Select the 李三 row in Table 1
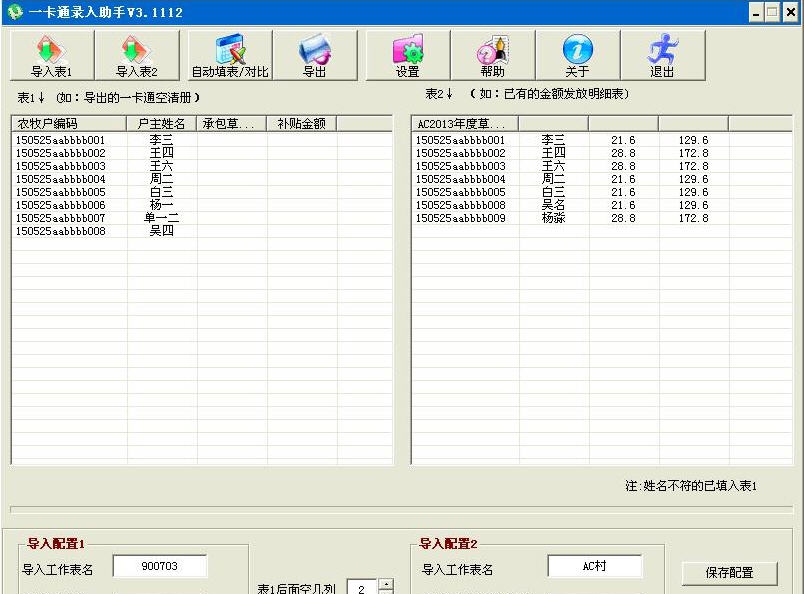 tap(100, 140)
